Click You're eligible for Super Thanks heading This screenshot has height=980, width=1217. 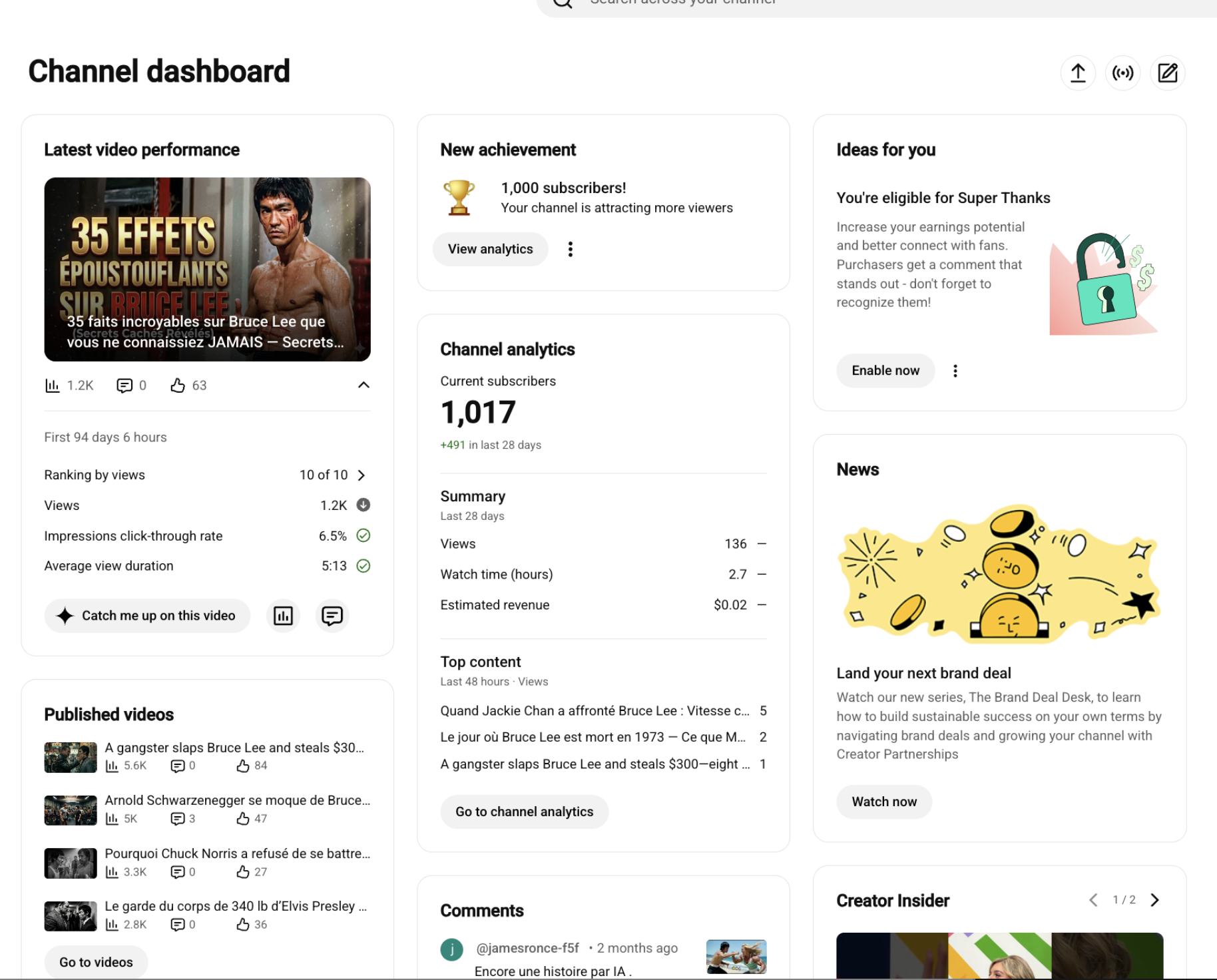tap(943, 198)
